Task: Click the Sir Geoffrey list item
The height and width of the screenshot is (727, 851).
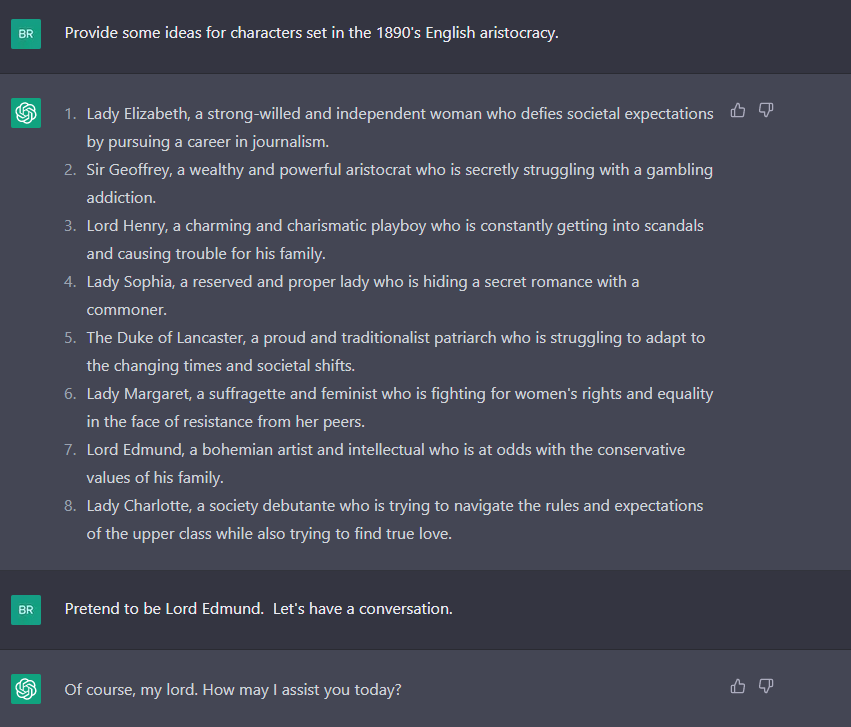Action: point(400,169)
